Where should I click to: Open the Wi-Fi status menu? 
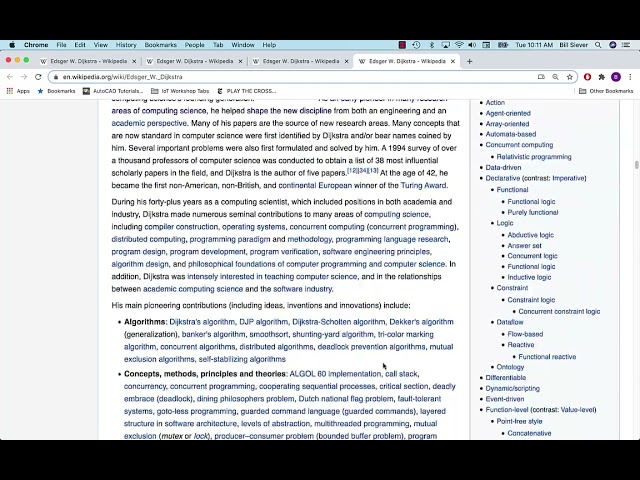pos(459,45)
